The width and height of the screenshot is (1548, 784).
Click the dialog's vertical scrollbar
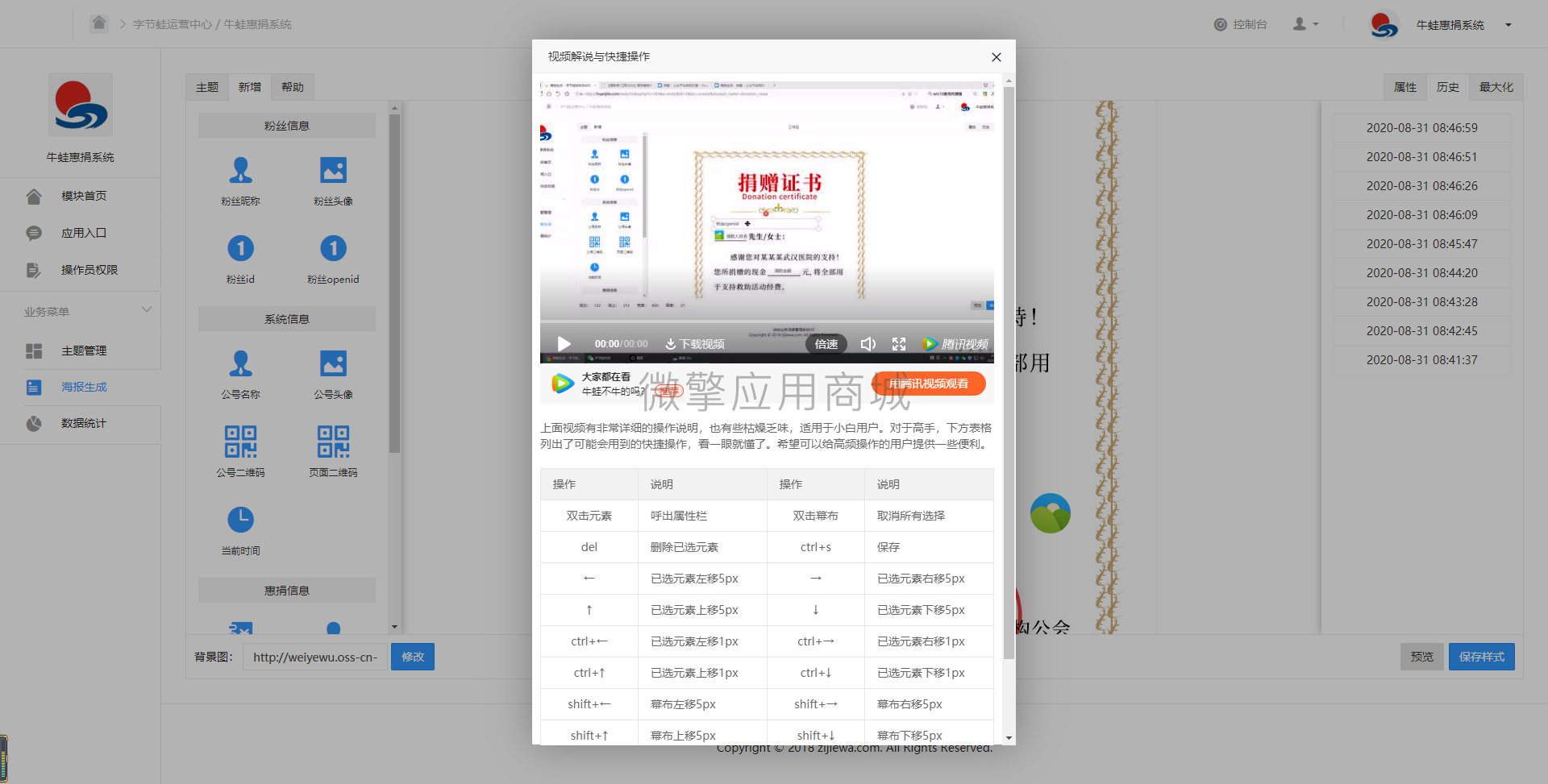(x=1009, y=372)
